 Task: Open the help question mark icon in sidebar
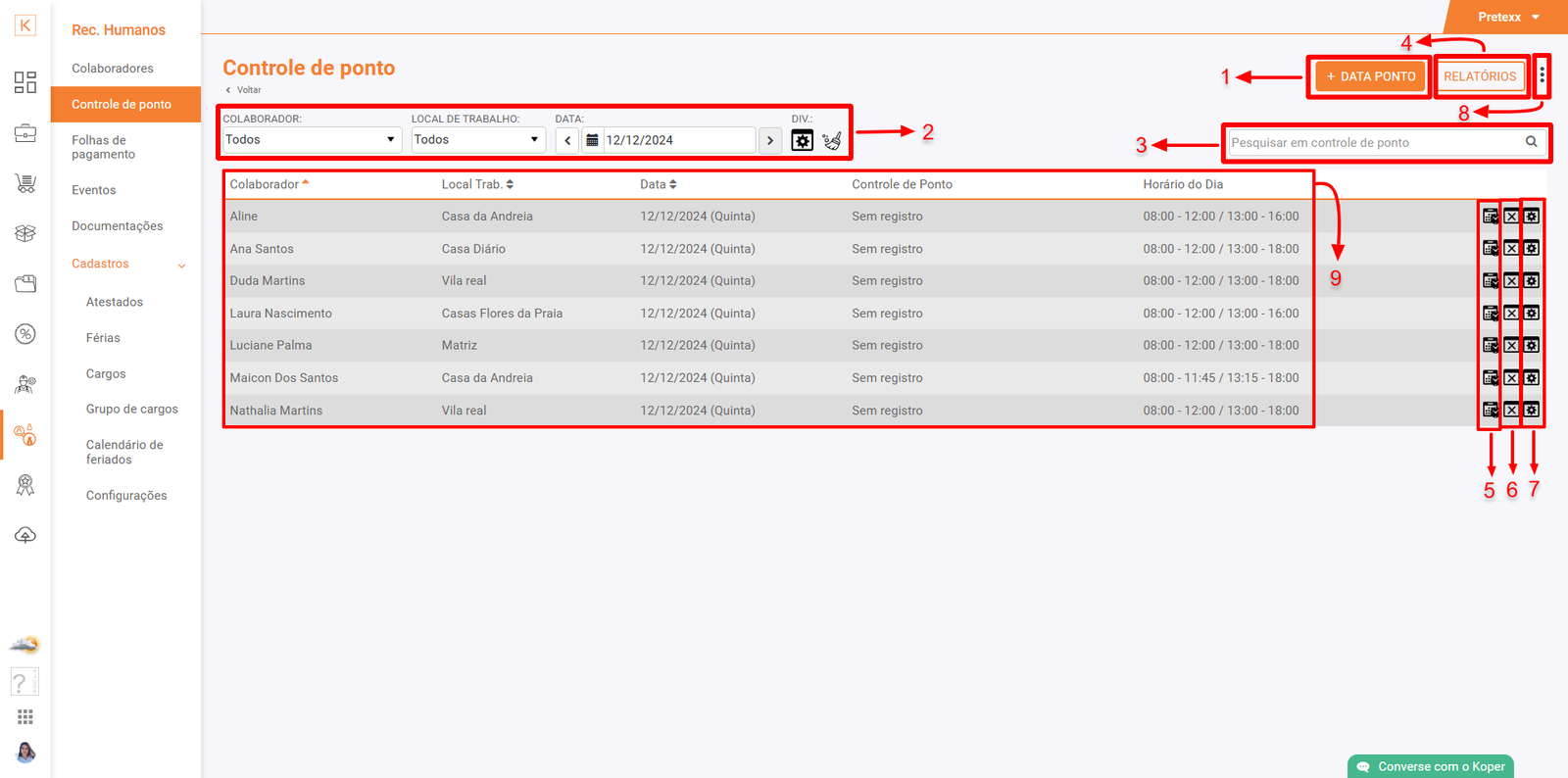coord(22,681)
